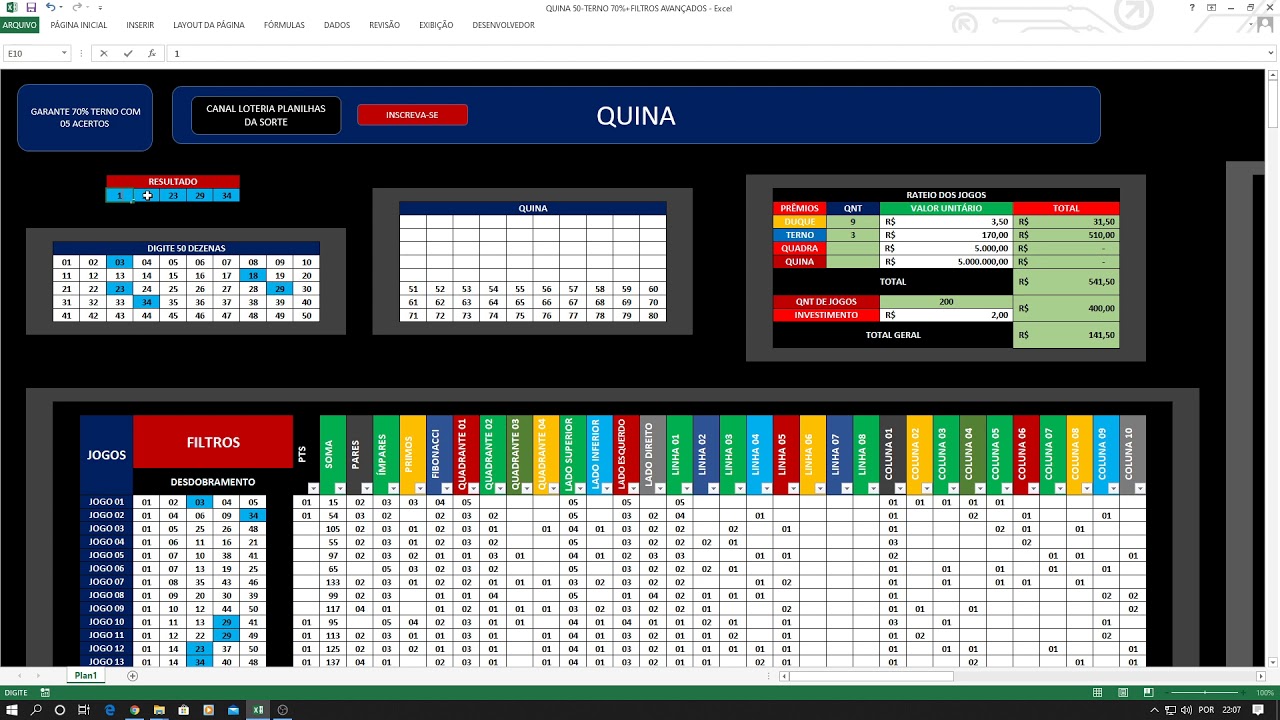This screenshot has height=720, width=1280.
Task: Open the ÍMPARES column filter dropdown
Action: click(393, 488)
